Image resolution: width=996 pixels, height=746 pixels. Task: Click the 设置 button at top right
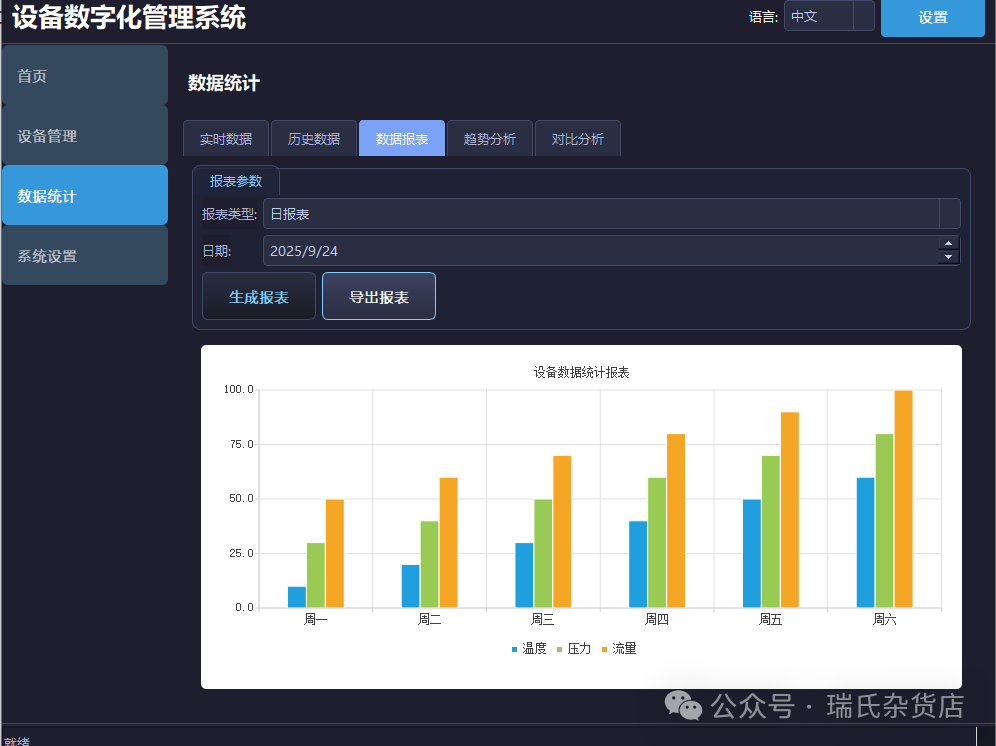[x=932, y=17]
